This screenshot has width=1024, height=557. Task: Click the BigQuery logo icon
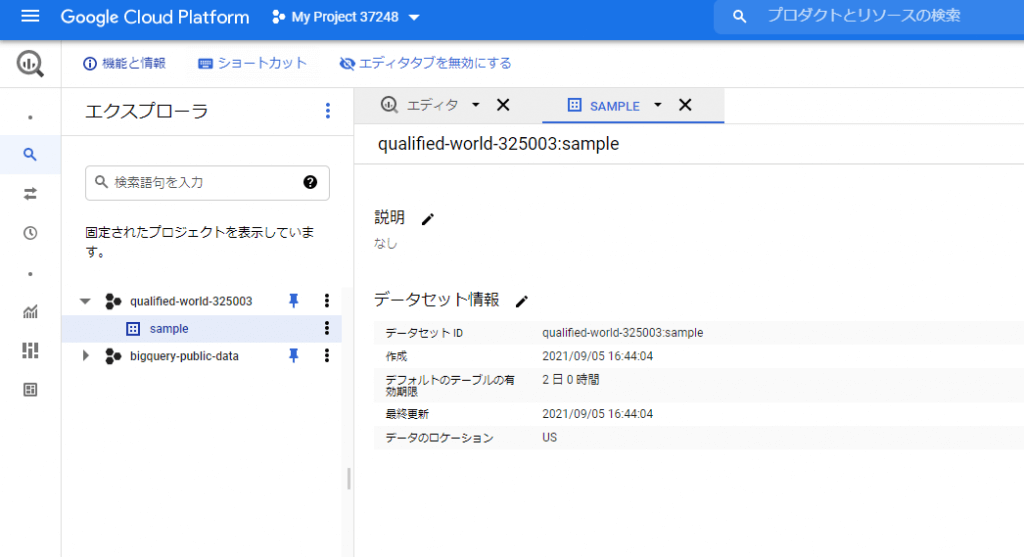pos(30,63)
